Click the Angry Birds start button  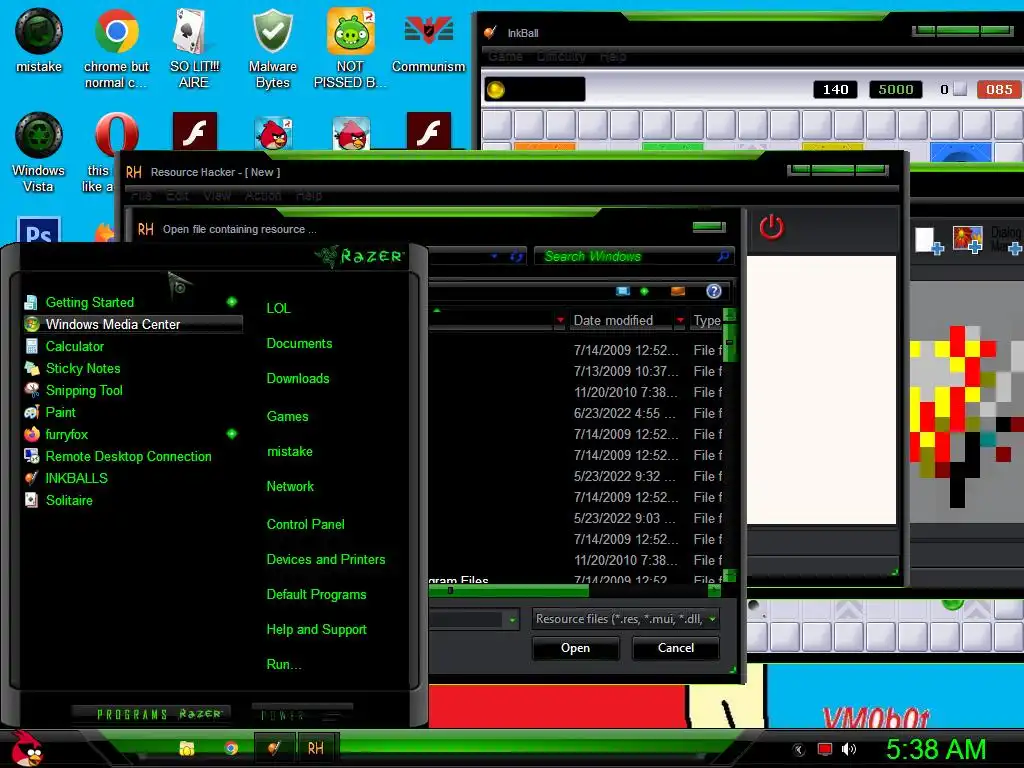pyautogui.click(x=27, y=748)
